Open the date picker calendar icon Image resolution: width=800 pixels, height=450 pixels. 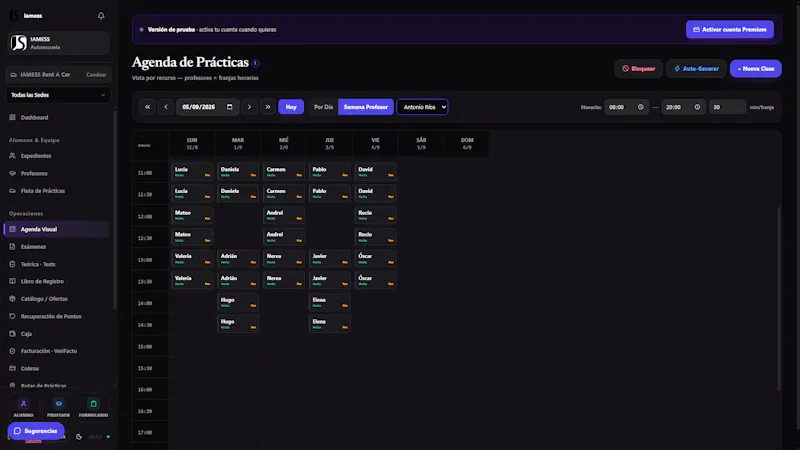230,107
